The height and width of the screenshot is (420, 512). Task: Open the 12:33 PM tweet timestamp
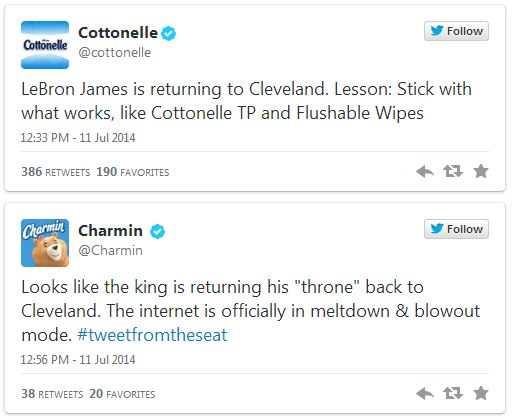(78, 138)
